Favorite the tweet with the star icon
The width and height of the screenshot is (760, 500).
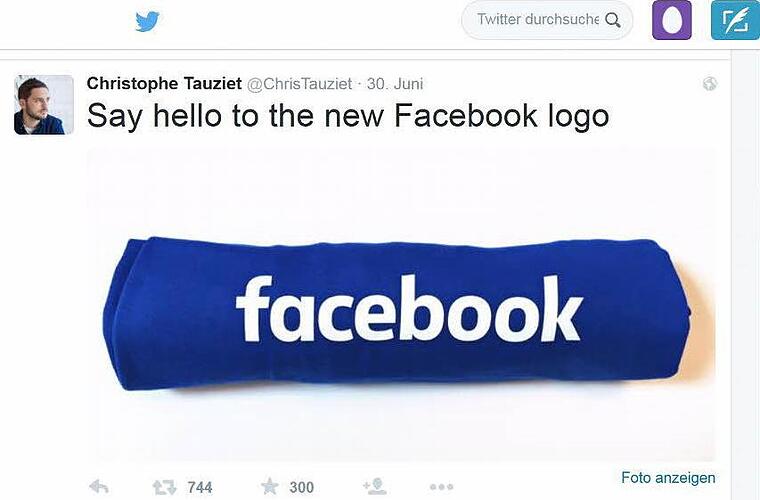(x=269, y=486)
